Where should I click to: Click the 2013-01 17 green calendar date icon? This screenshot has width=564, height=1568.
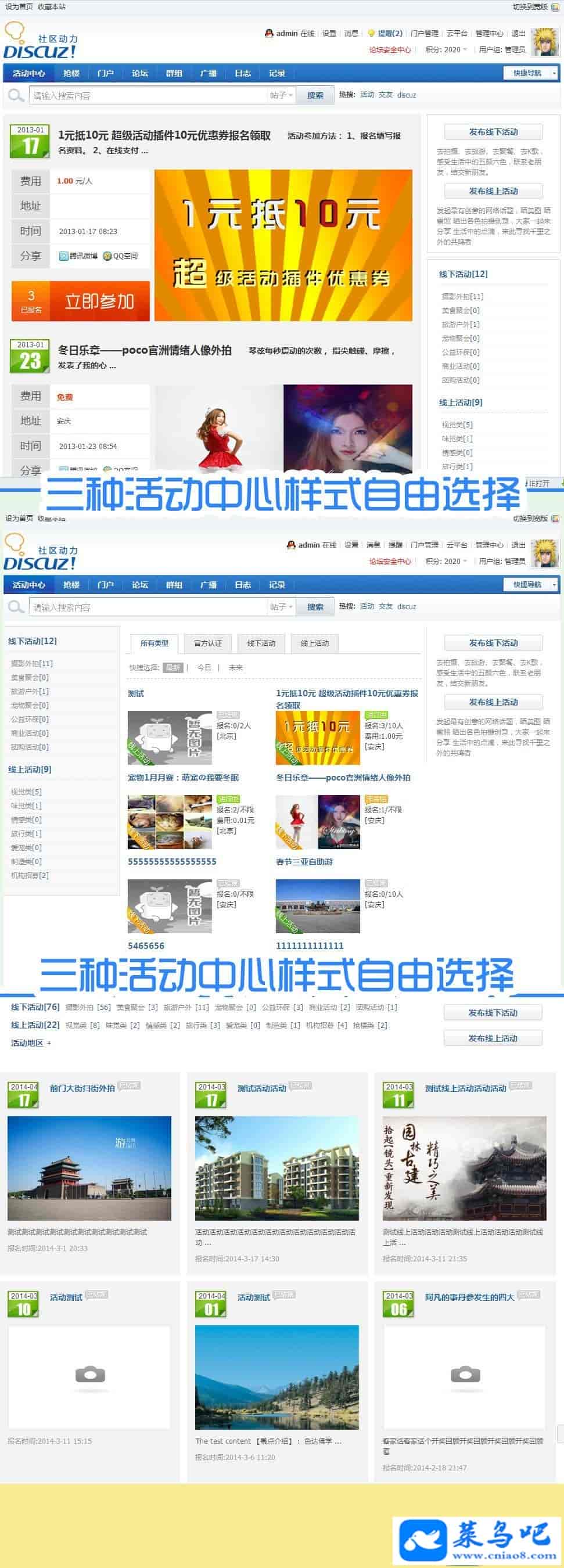pos(30,142)
